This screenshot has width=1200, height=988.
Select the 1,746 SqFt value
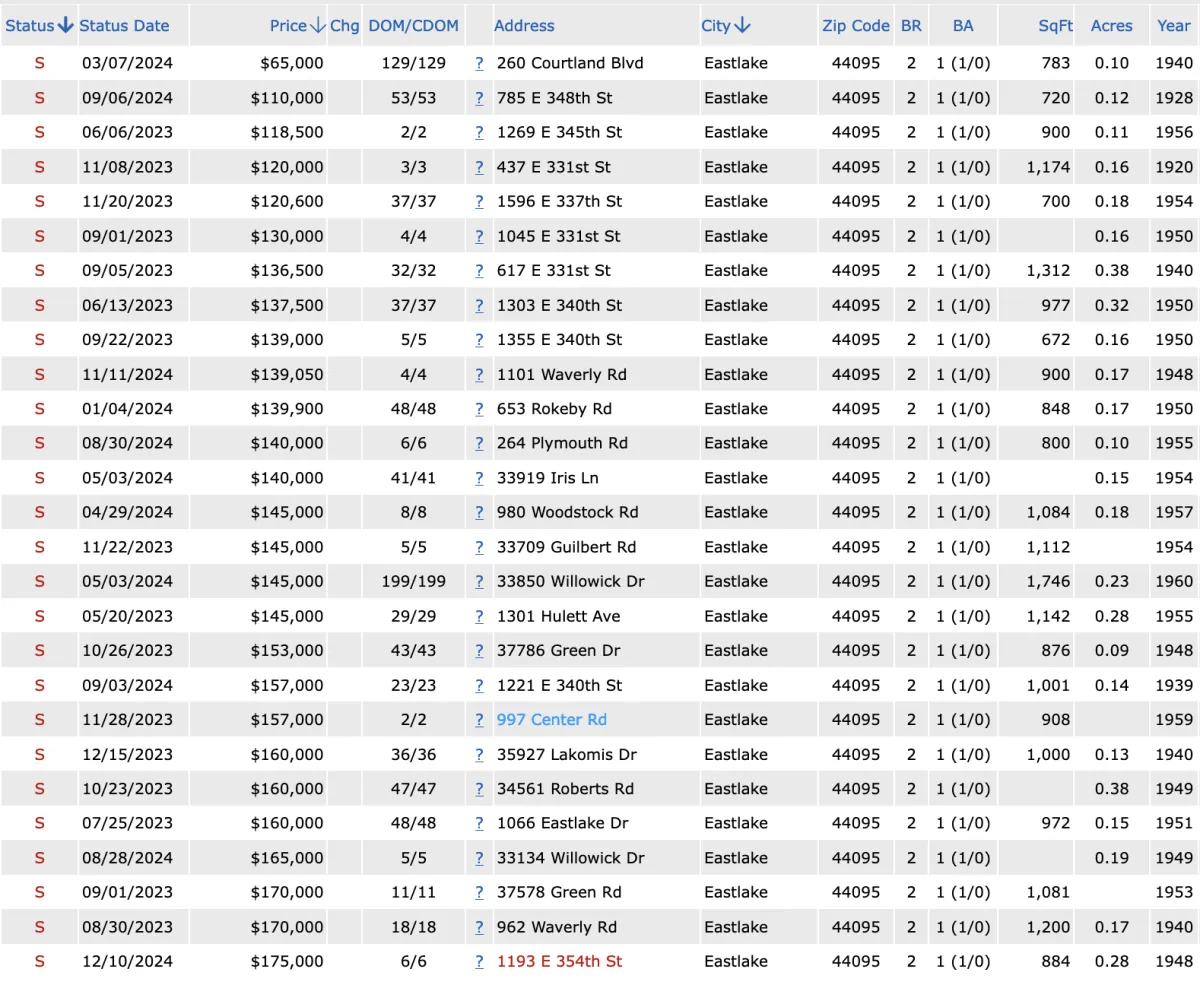[1048, 581]
